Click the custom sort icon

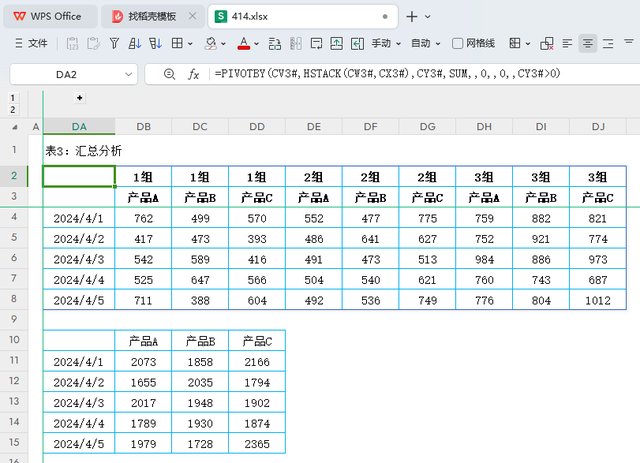coord(155,43)
